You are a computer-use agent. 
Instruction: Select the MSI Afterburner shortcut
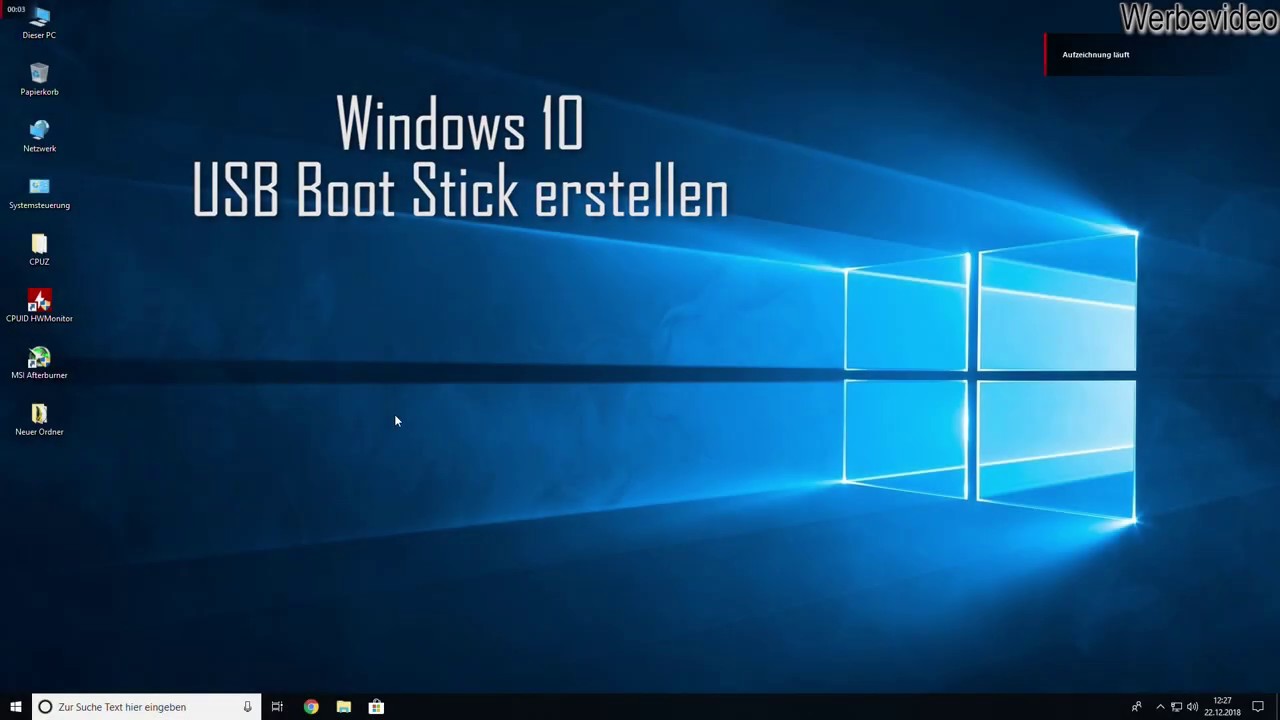click(x=39, y=364)
